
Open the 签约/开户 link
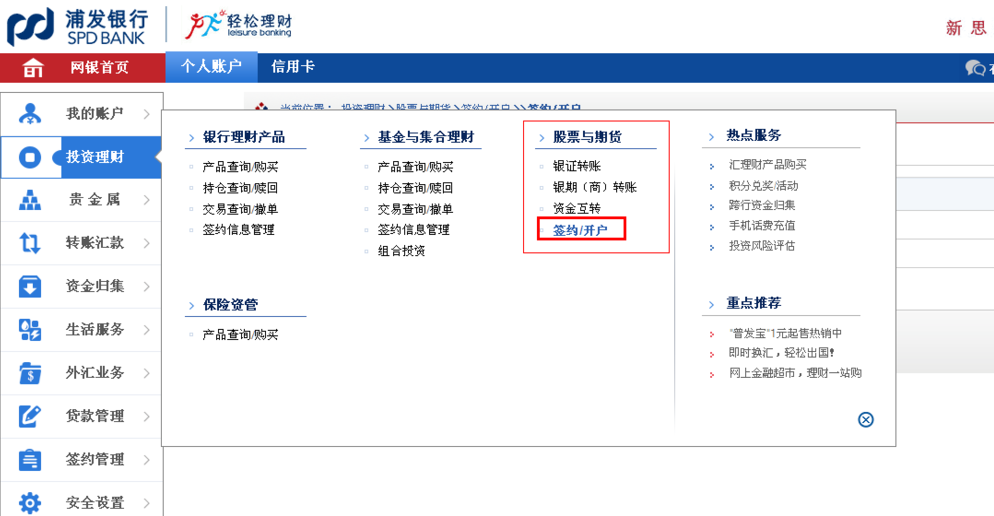click(x=580, y=230)
